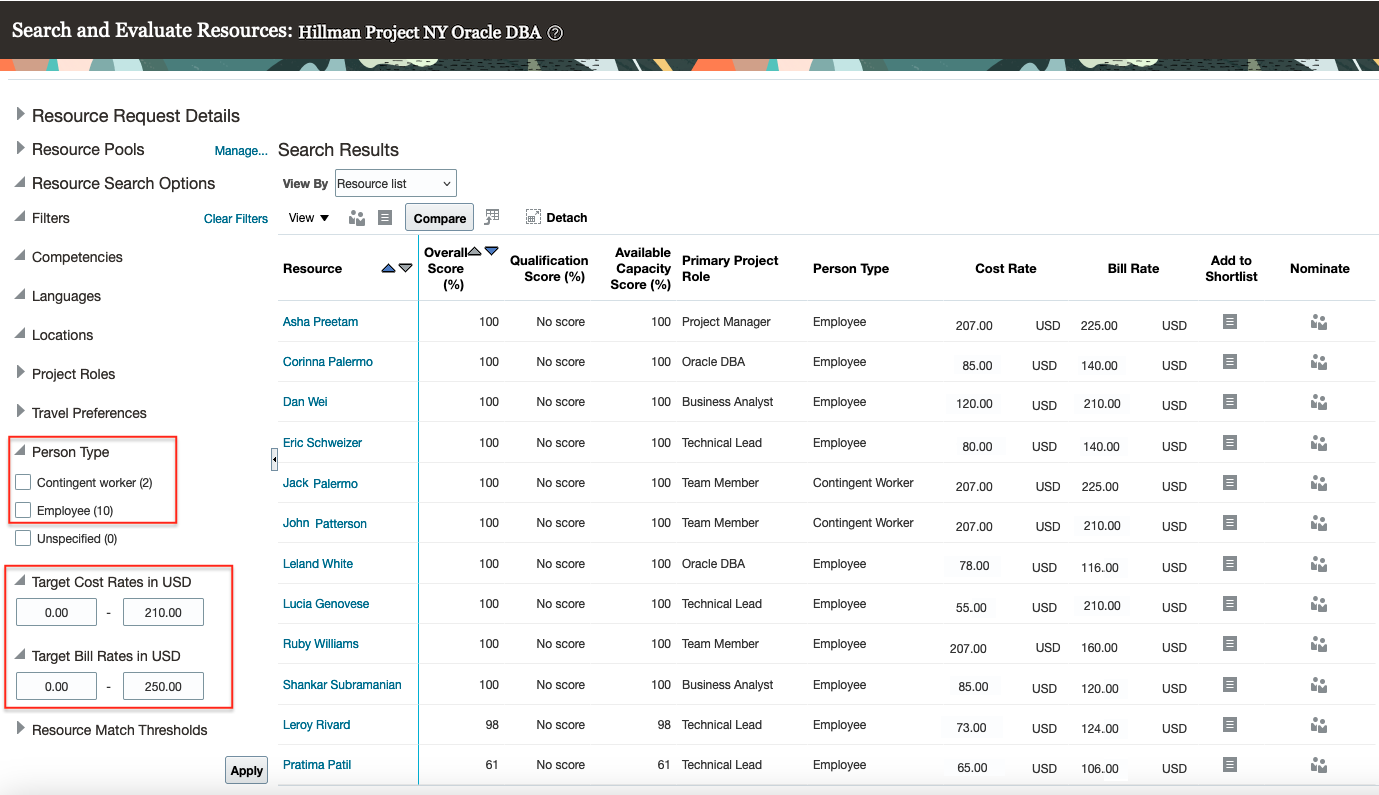Click the Person Type column header

tap(851, 268)
